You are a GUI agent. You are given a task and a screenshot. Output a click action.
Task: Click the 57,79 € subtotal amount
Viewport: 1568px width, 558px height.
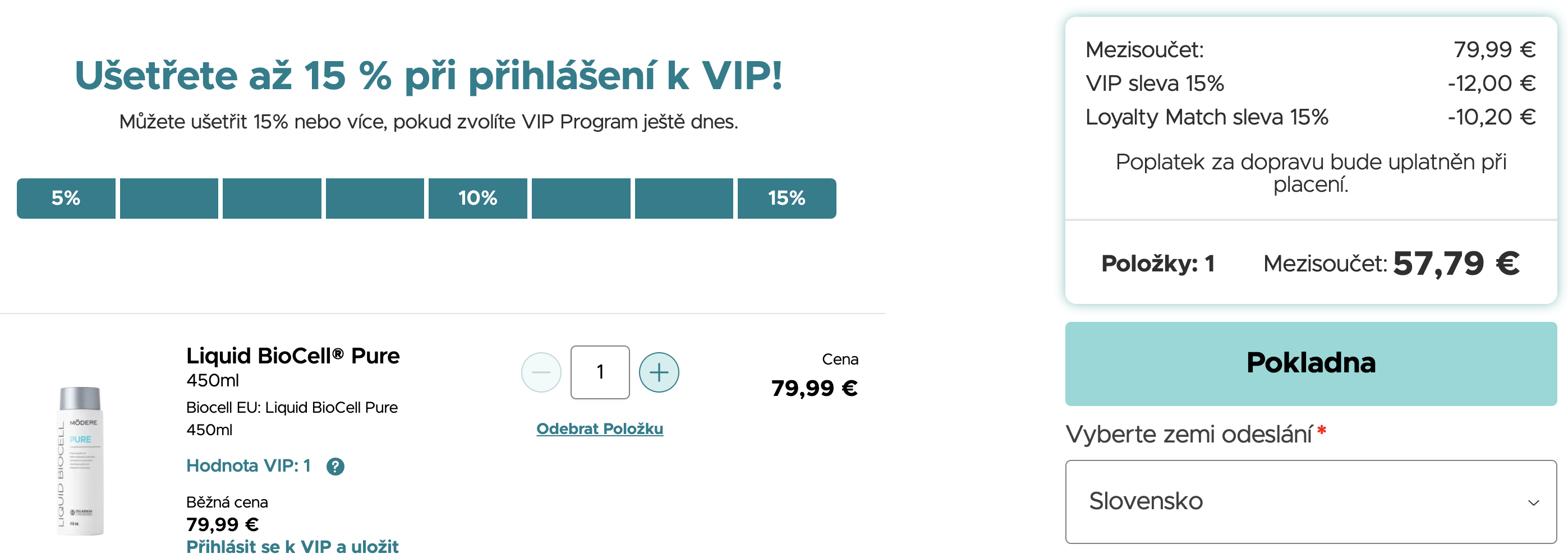point(1456,263)
